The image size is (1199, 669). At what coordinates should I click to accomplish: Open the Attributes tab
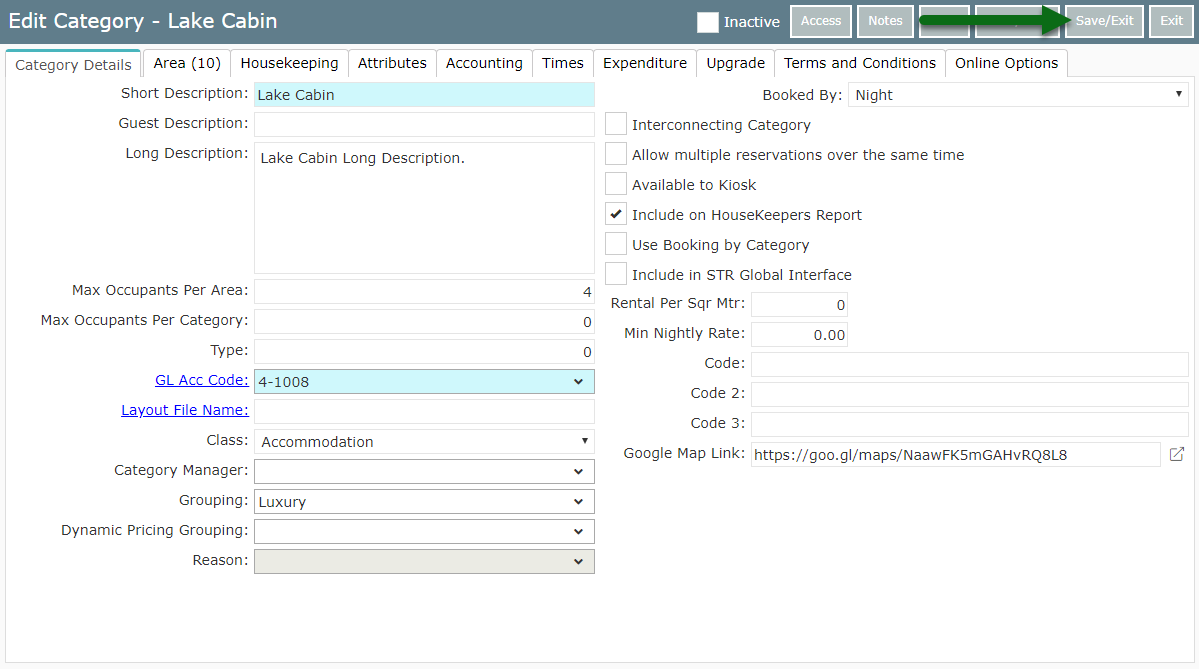[392, 63]
